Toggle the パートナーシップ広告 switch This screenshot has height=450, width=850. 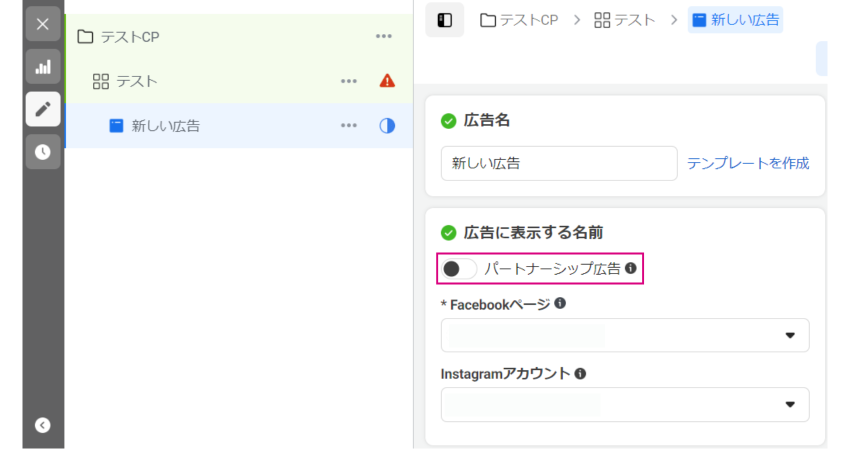(459, 268)
